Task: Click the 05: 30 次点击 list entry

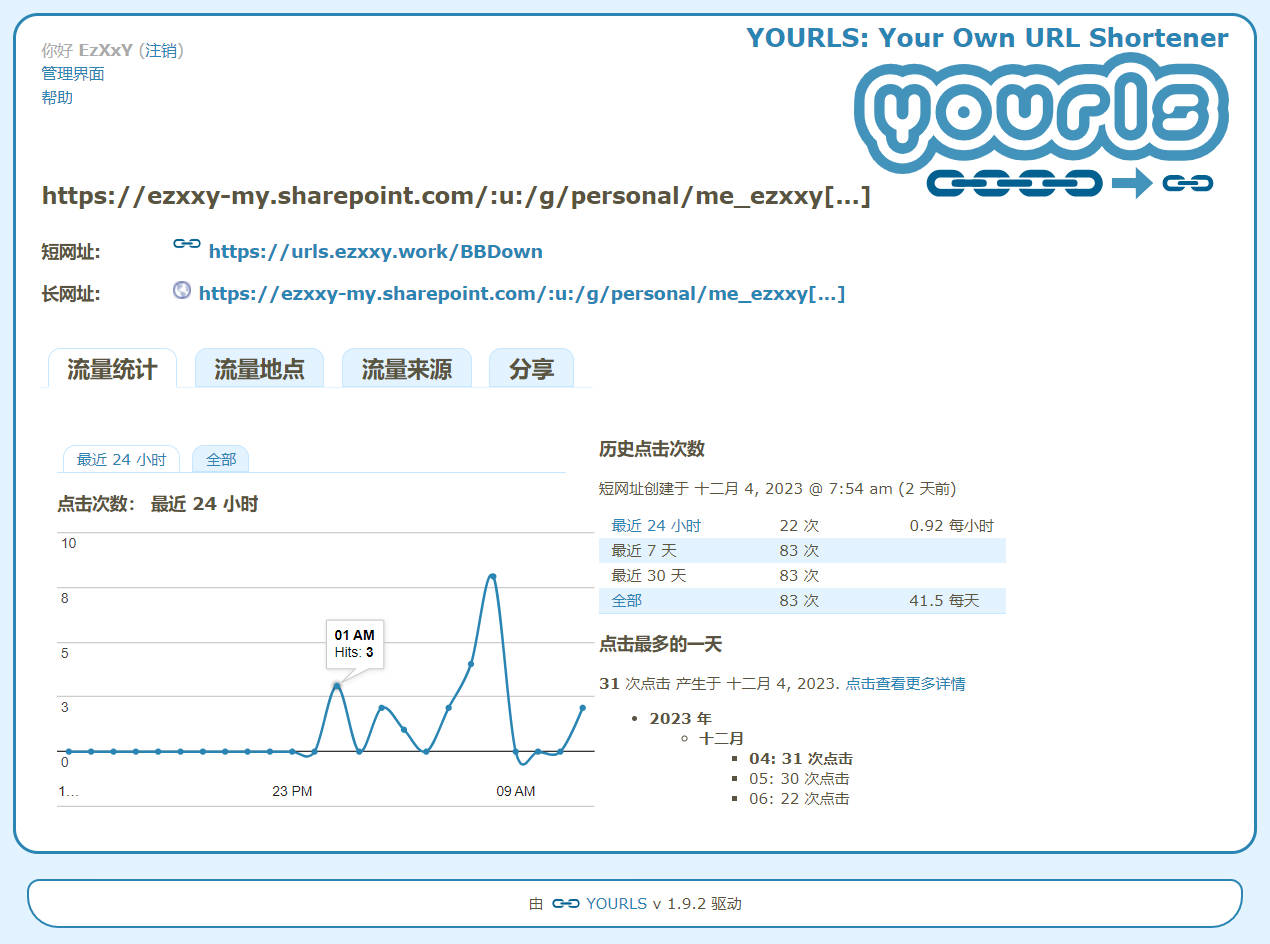Action: tap(799, 779)
